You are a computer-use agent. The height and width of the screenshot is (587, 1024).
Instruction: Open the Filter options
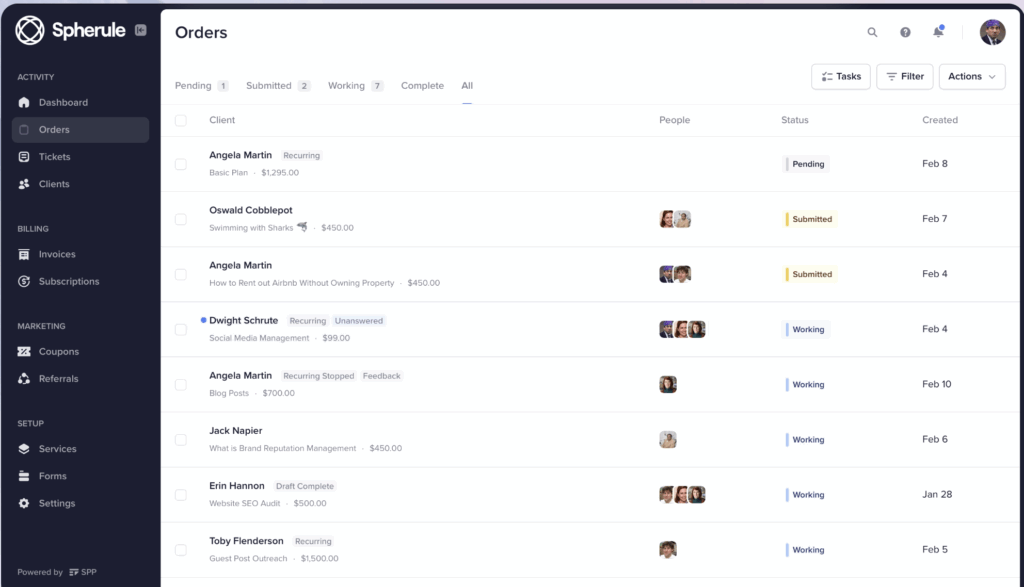point(904,77)
